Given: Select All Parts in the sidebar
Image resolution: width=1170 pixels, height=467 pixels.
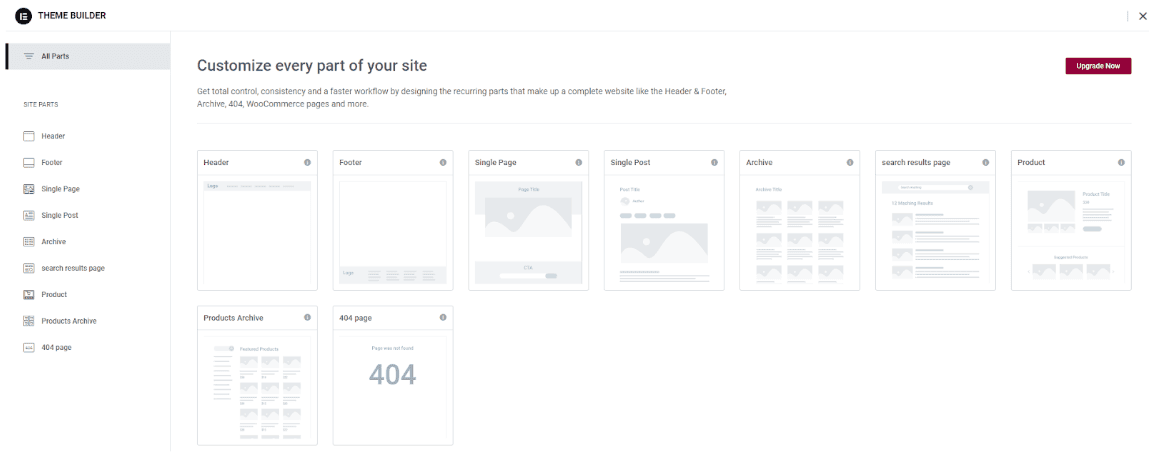Looking at the screenshot, I should [x=88, y=56].
